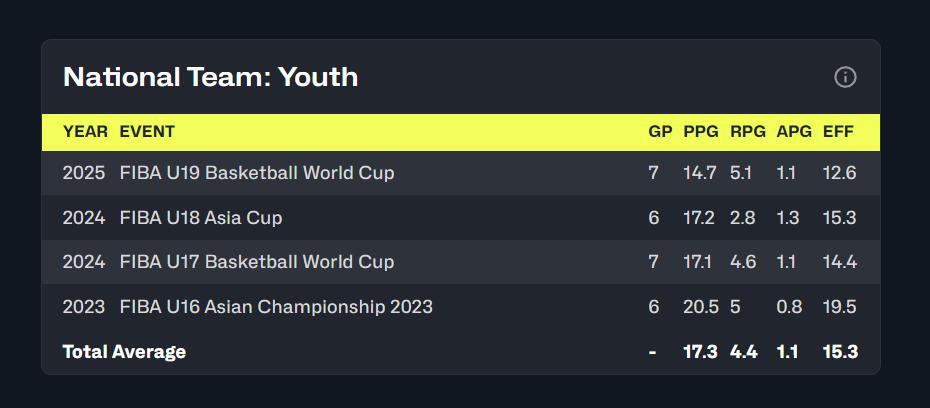This screenshot has height=408, width=930.
Task: Click the 2023 year cell
Action: pyautogui.click(x=84, y=307)
